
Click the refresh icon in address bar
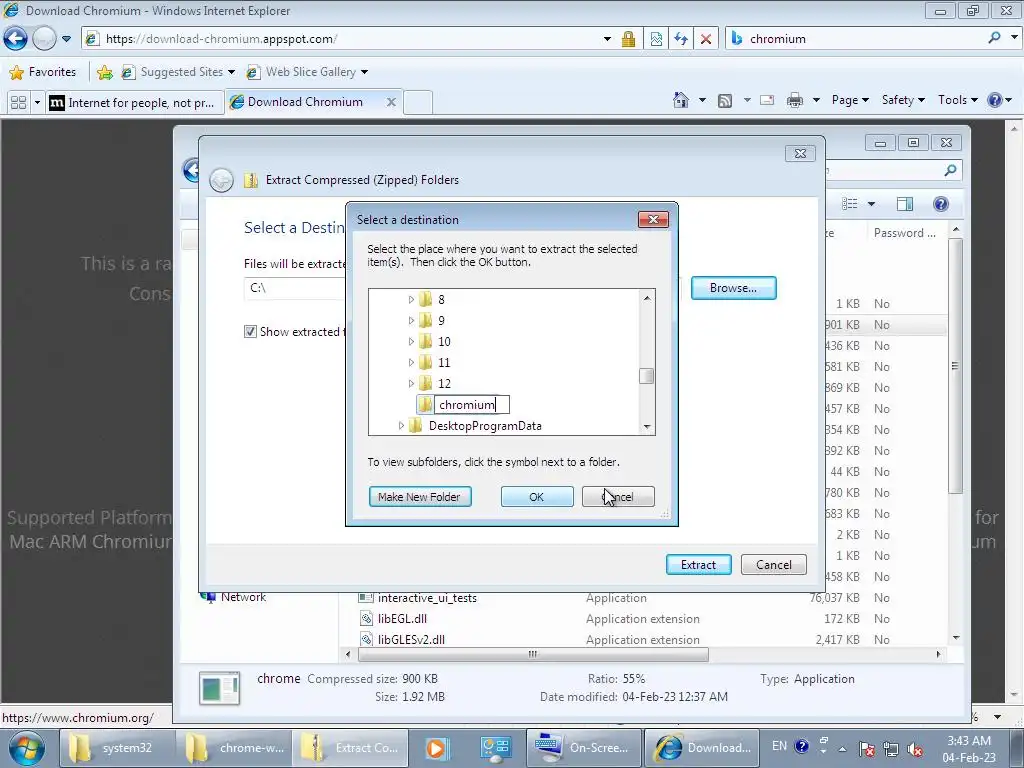[x=681, y=39]
